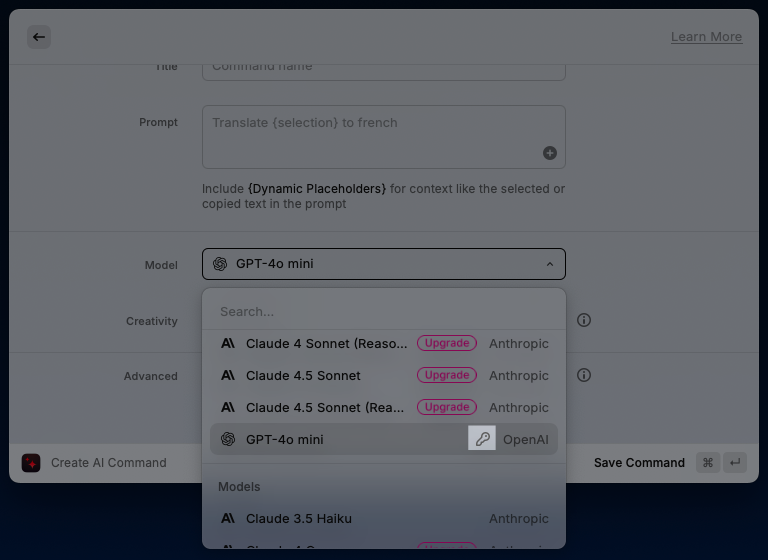This screenshot has height=560, width=768.
Task: Open the Learn More link
Action: 706,37
